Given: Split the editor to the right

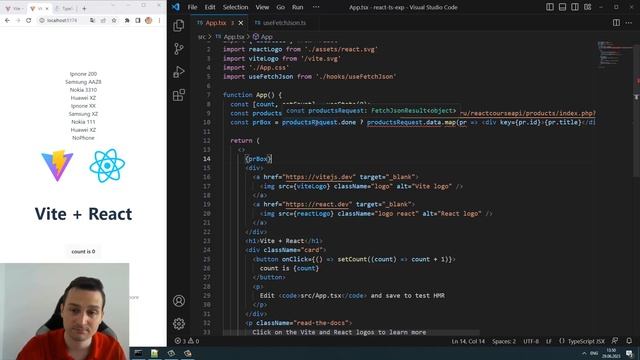Looking at the screenshot, I should (616, 23).
